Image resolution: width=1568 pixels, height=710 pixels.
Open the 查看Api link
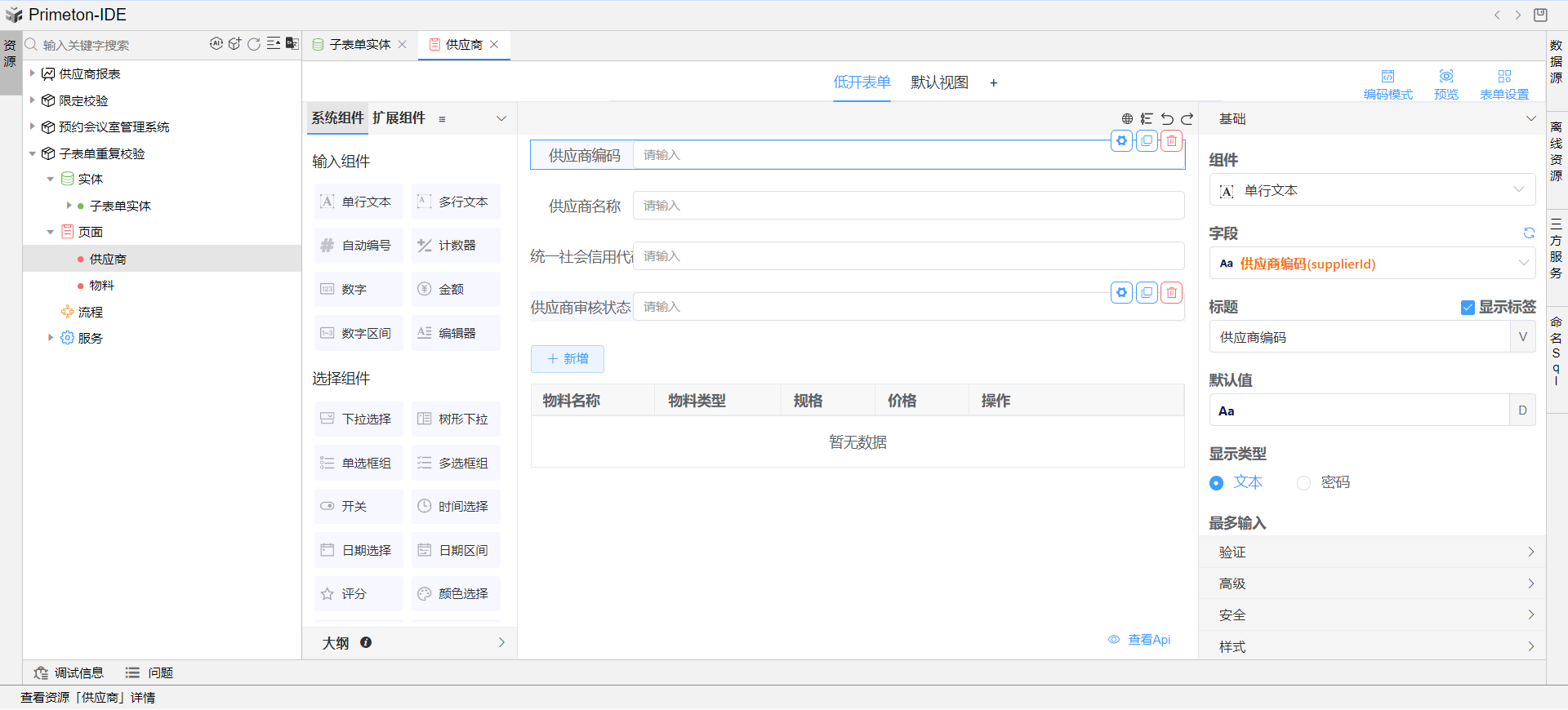(1147, 640)
